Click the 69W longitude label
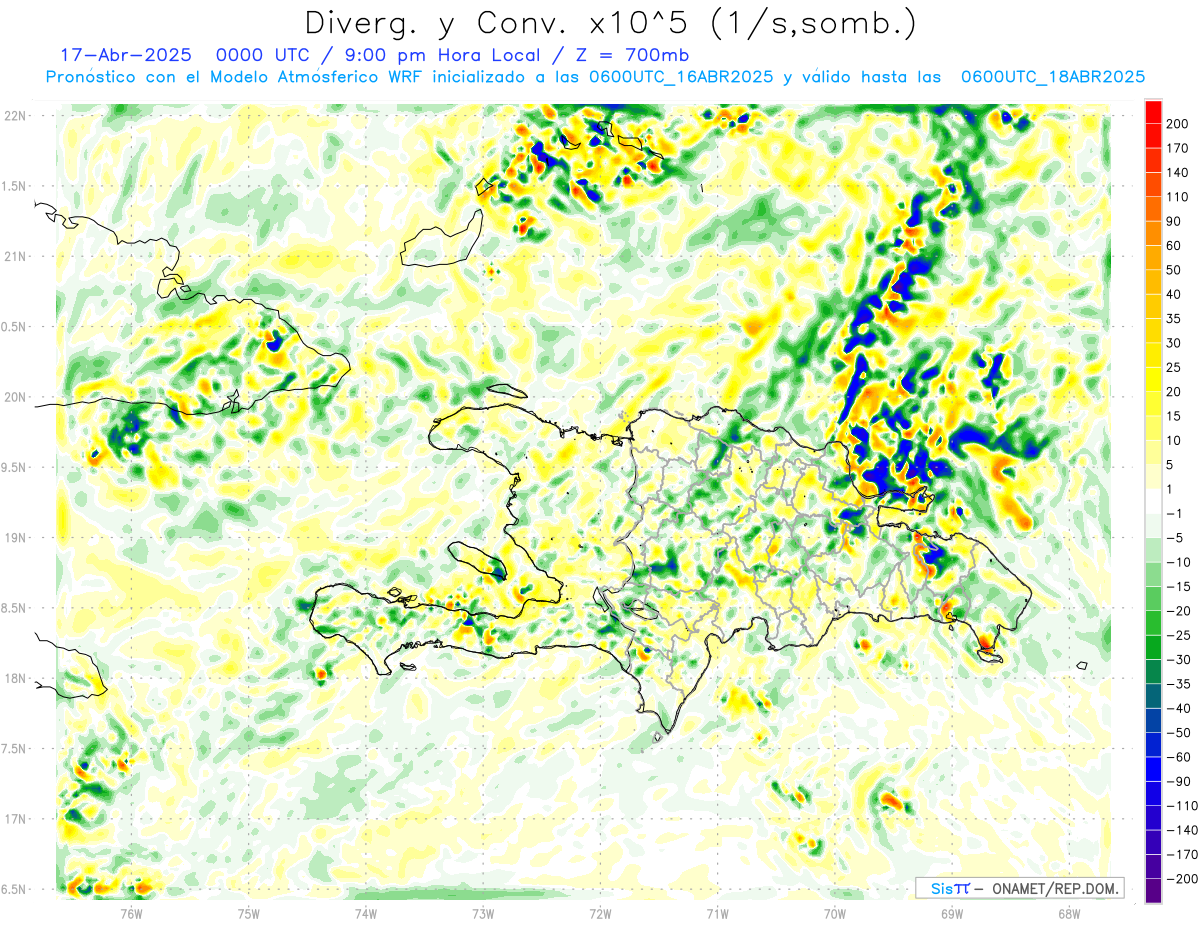Screen dimensions: 1200x927 (951, 913)
